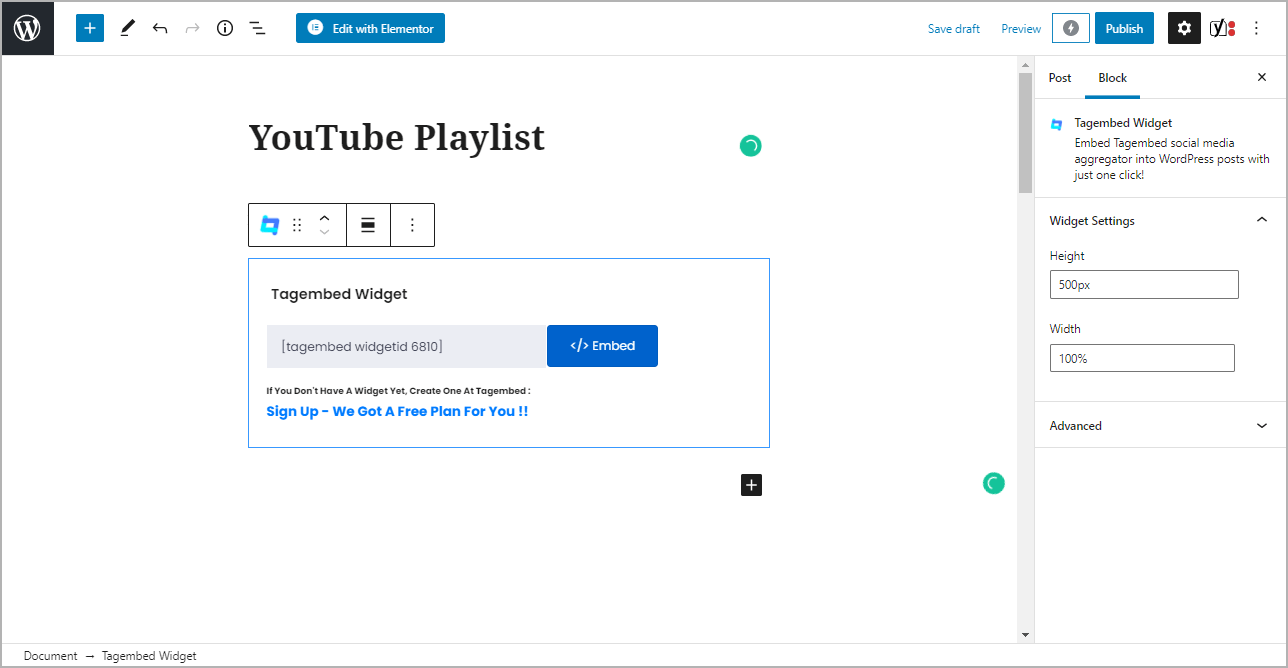The height and width of the screenshot is (668, 1288).
Task: Publish the post
Action: pos(1124,28)
